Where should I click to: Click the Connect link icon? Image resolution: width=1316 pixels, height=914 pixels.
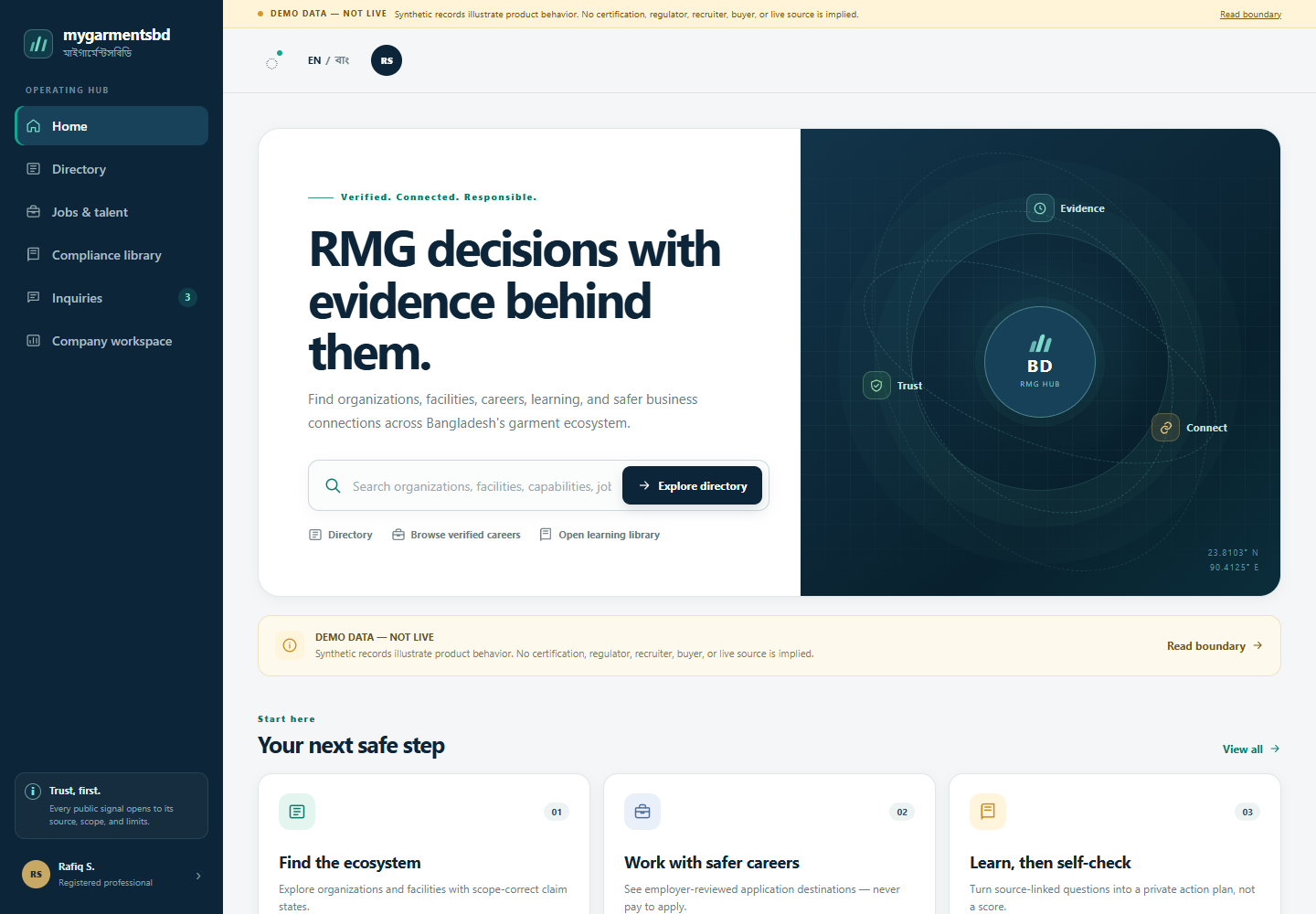1165,428
